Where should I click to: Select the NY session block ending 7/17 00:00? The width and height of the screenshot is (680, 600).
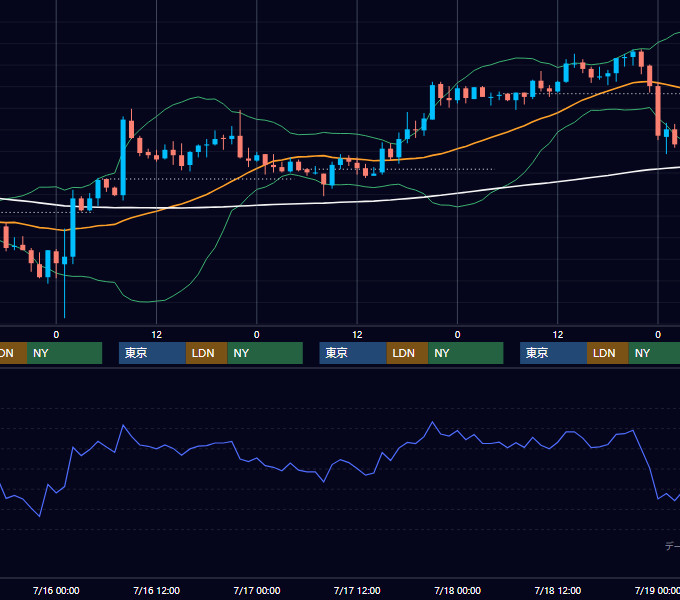pyautogui.click(x=265, y=353)
